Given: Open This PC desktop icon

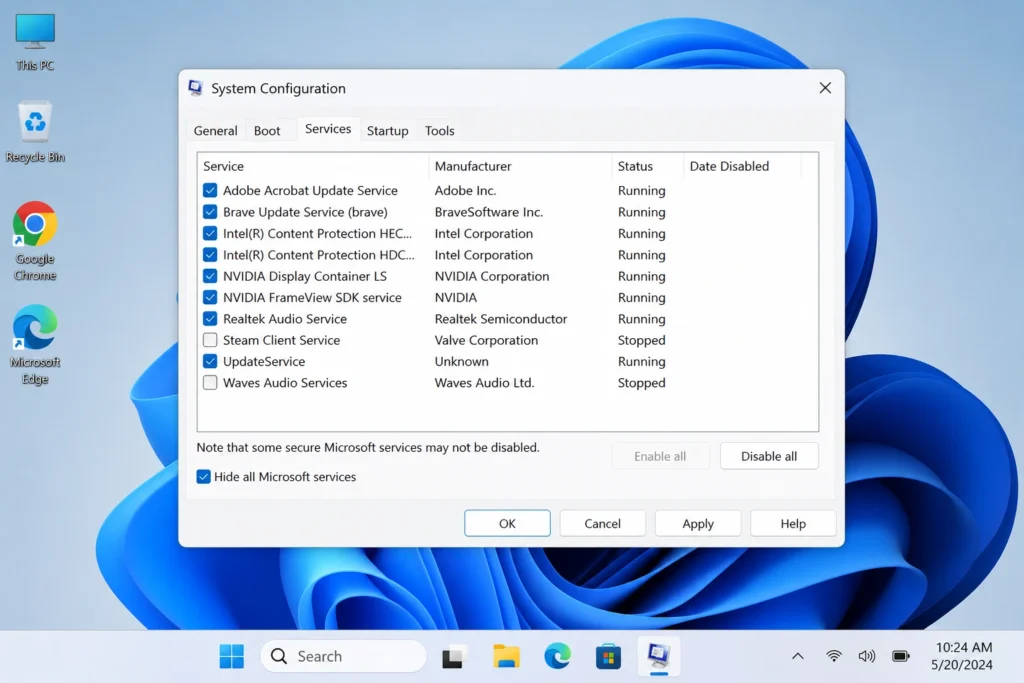Looking at the screenshot, I should coord(35,41).
